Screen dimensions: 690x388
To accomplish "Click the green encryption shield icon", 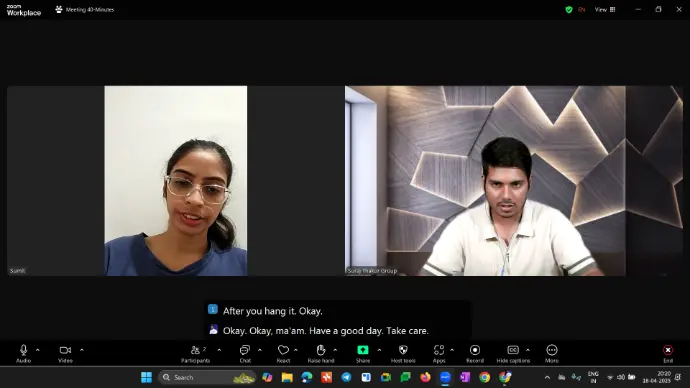I will click(x=569, y=9).
